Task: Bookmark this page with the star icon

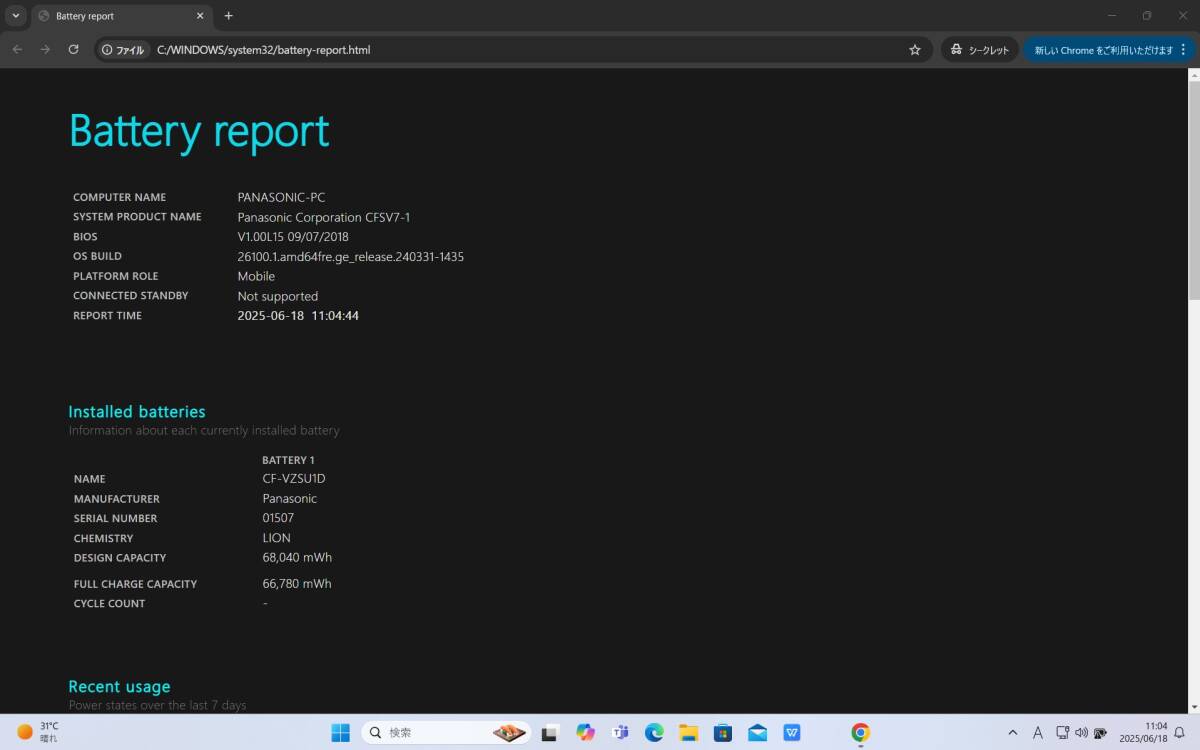Action: pyautogui.click(x=914, y=49)
